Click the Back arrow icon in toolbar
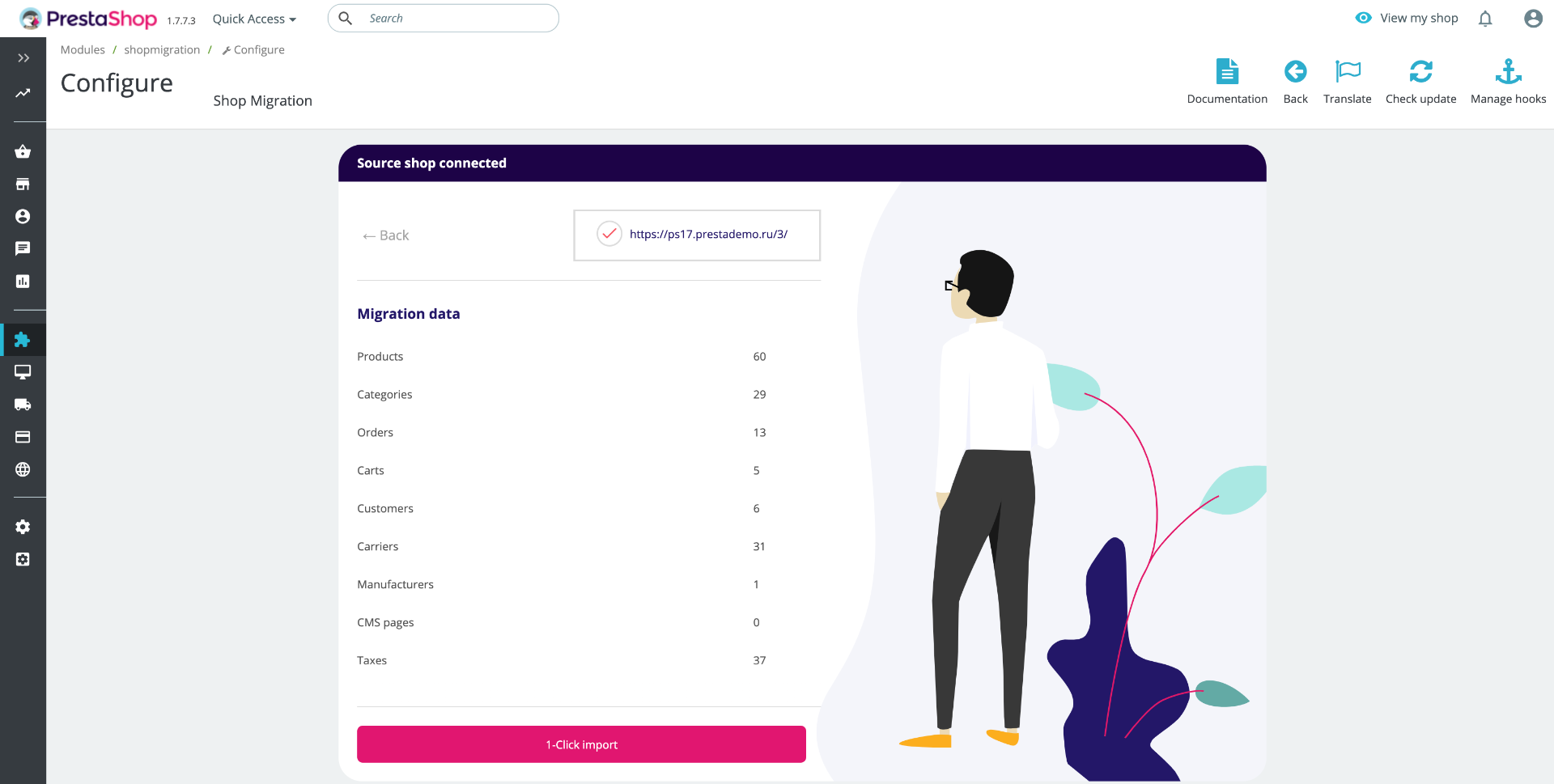Screen dimensions: 1554x784 pyautogui.click(x=1295, y=71)
